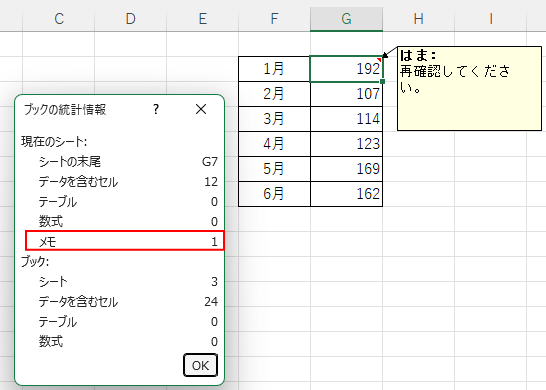Select column C header
Image resolution: width=546 pixels, height=390 pixels.
[59, 19]
